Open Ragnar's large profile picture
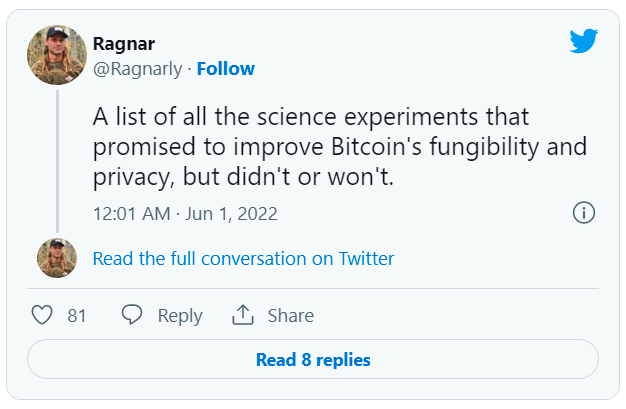The image size is (626, 409). click(x=57, y=55)
